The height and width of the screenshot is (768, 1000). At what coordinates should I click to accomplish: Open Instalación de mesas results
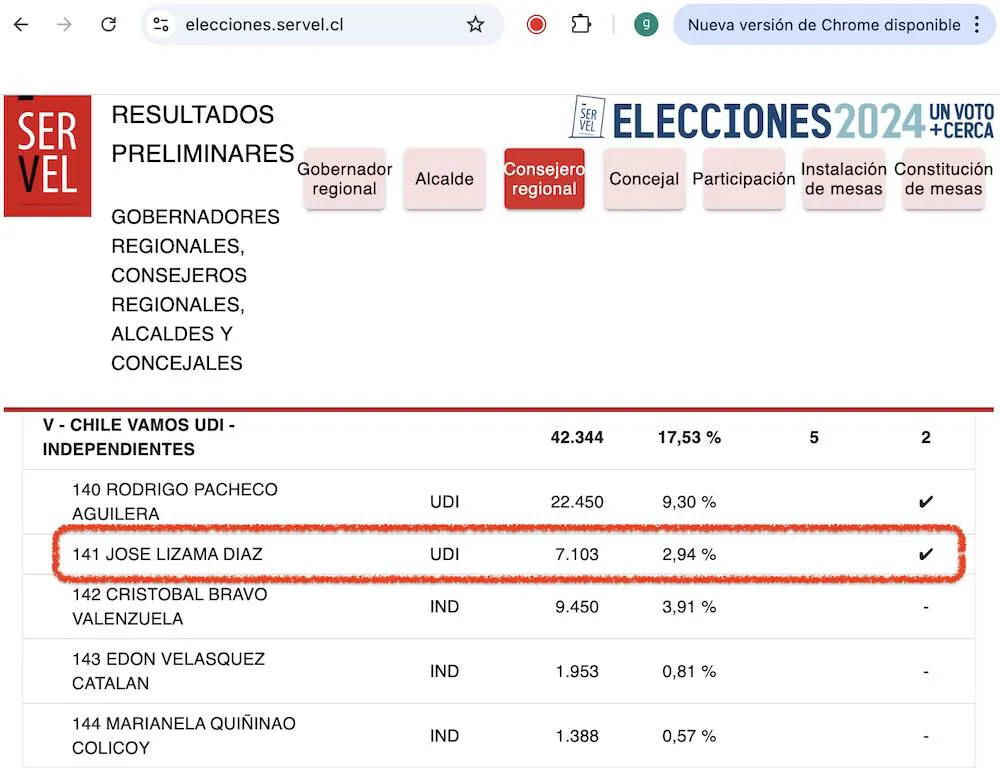(x=844, y=179)
